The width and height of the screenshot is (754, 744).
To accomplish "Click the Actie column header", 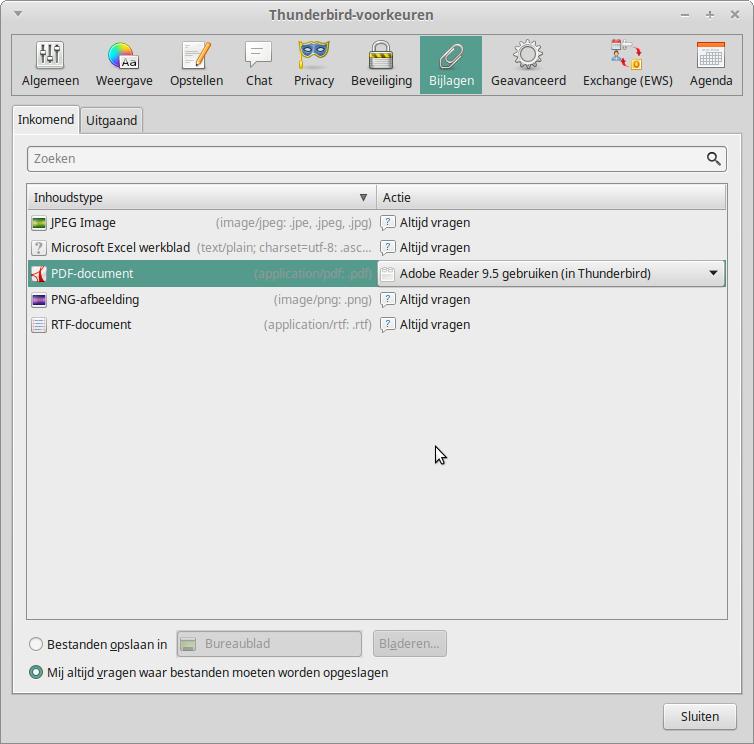I will point(551,197).
